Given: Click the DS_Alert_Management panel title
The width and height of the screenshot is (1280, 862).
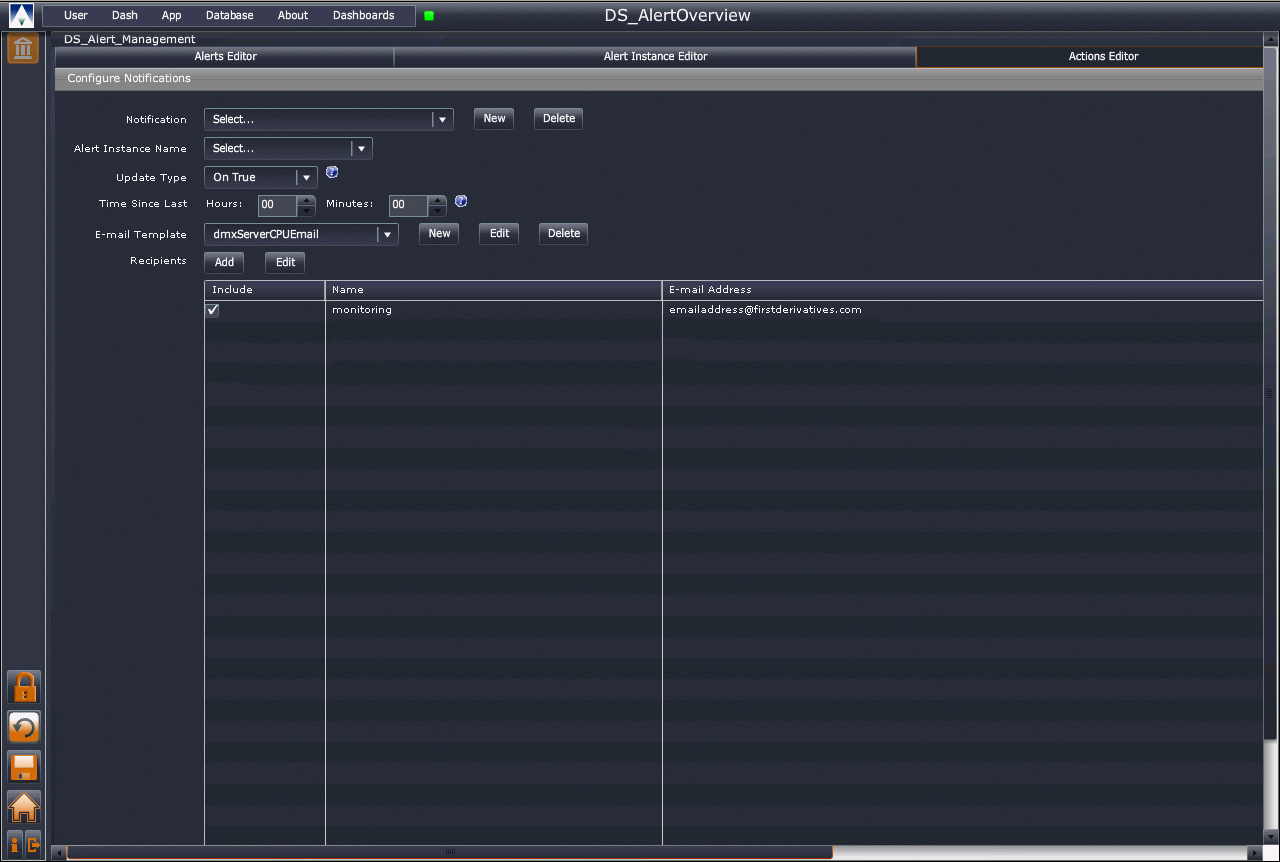Looking at the screenshot, I should tap(130, 39).
